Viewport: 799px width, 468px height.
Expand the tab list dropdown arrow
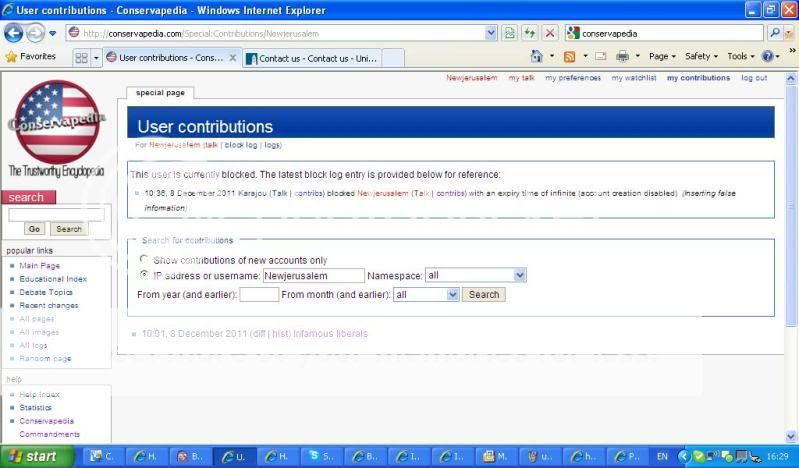[x=96, y=58]
